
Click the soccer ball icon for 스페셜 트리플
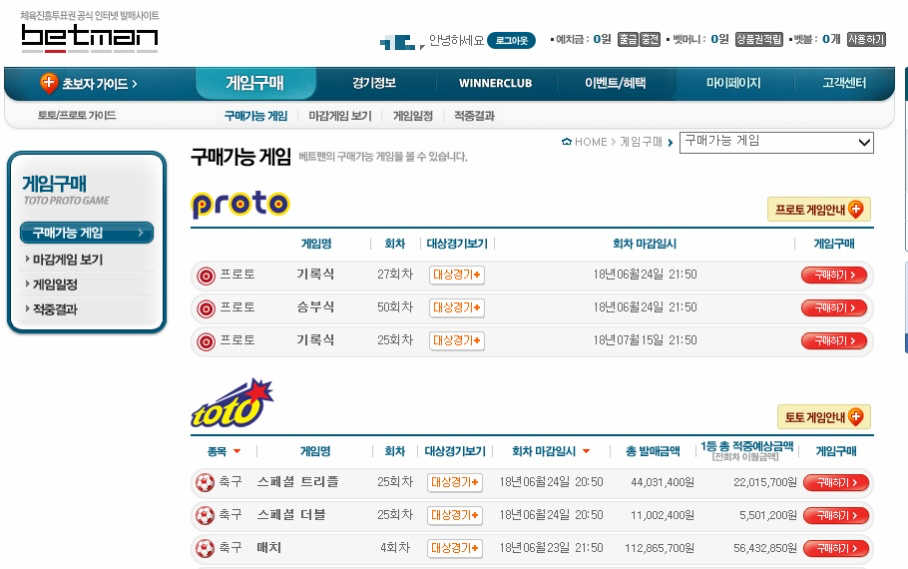point(205,483)
